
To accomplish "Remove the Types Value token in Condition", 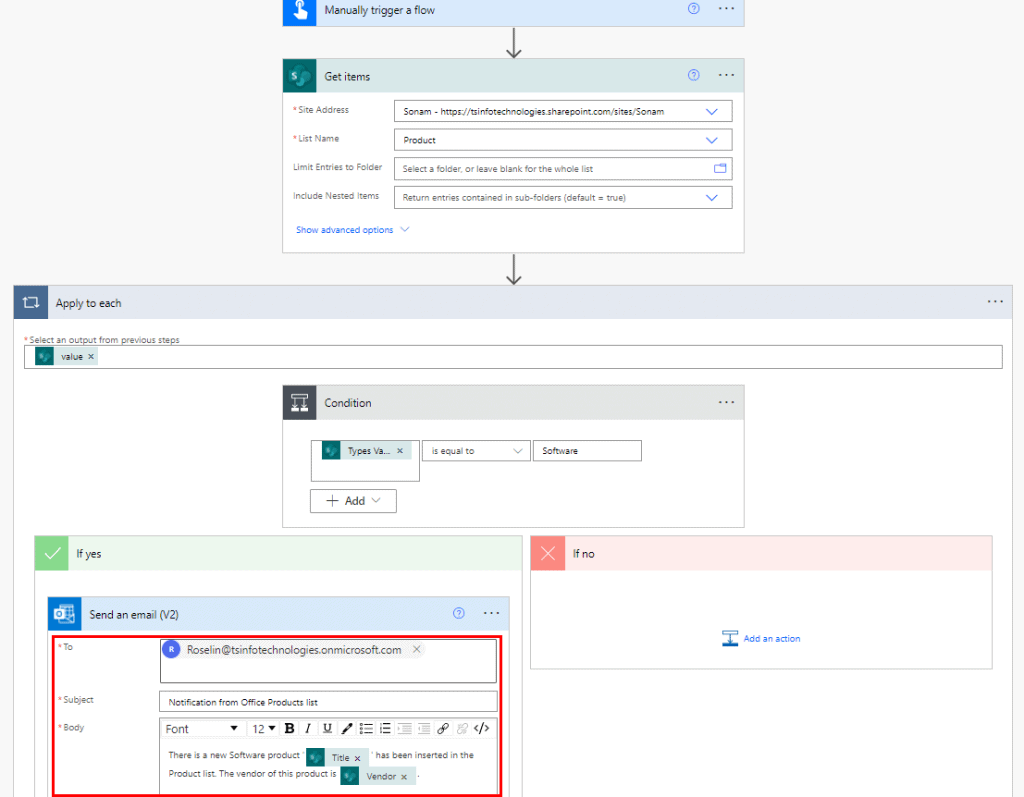I will (x=400, y=451).
